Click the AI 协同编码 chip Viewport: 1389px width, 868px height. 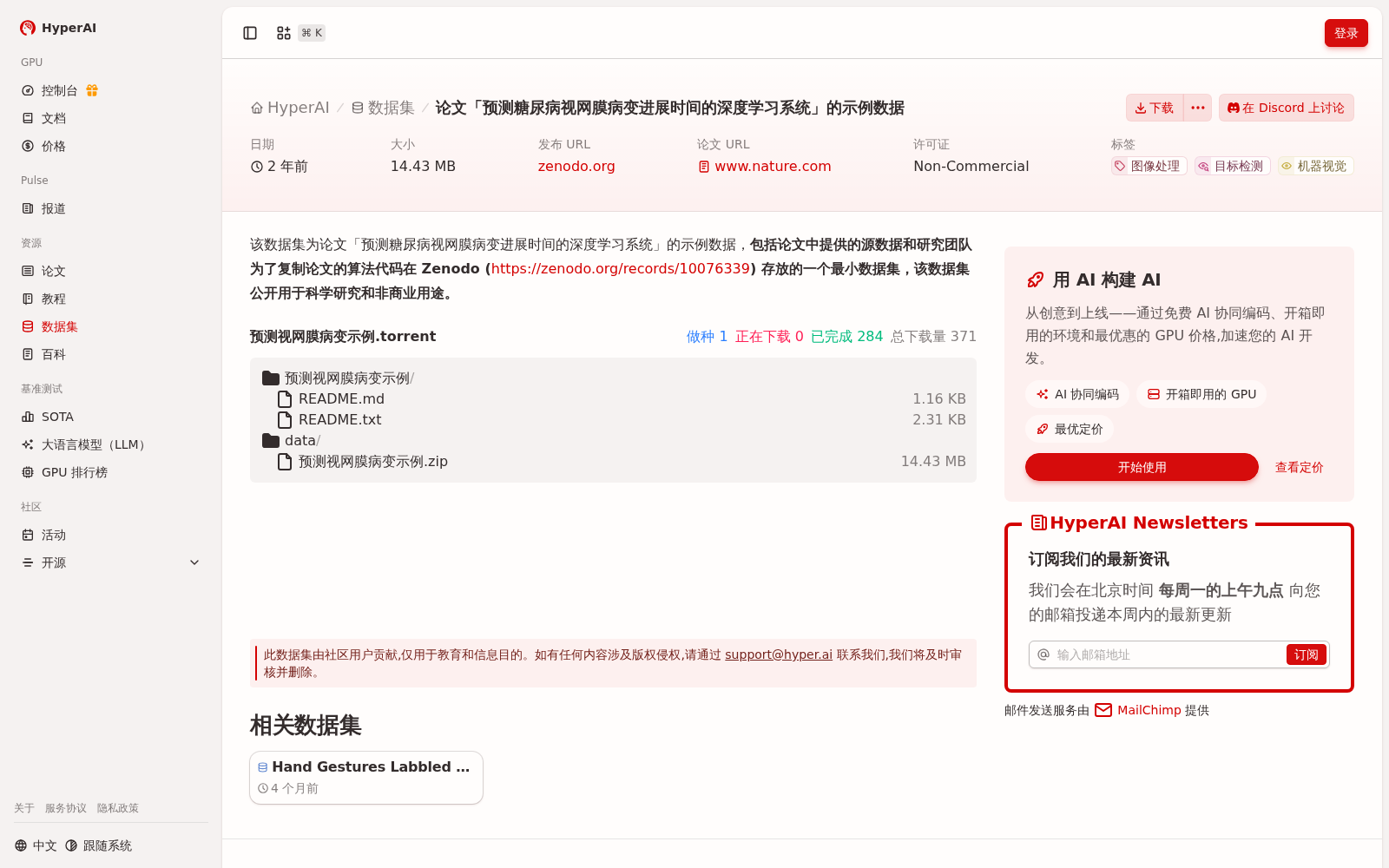(1077, 394)
